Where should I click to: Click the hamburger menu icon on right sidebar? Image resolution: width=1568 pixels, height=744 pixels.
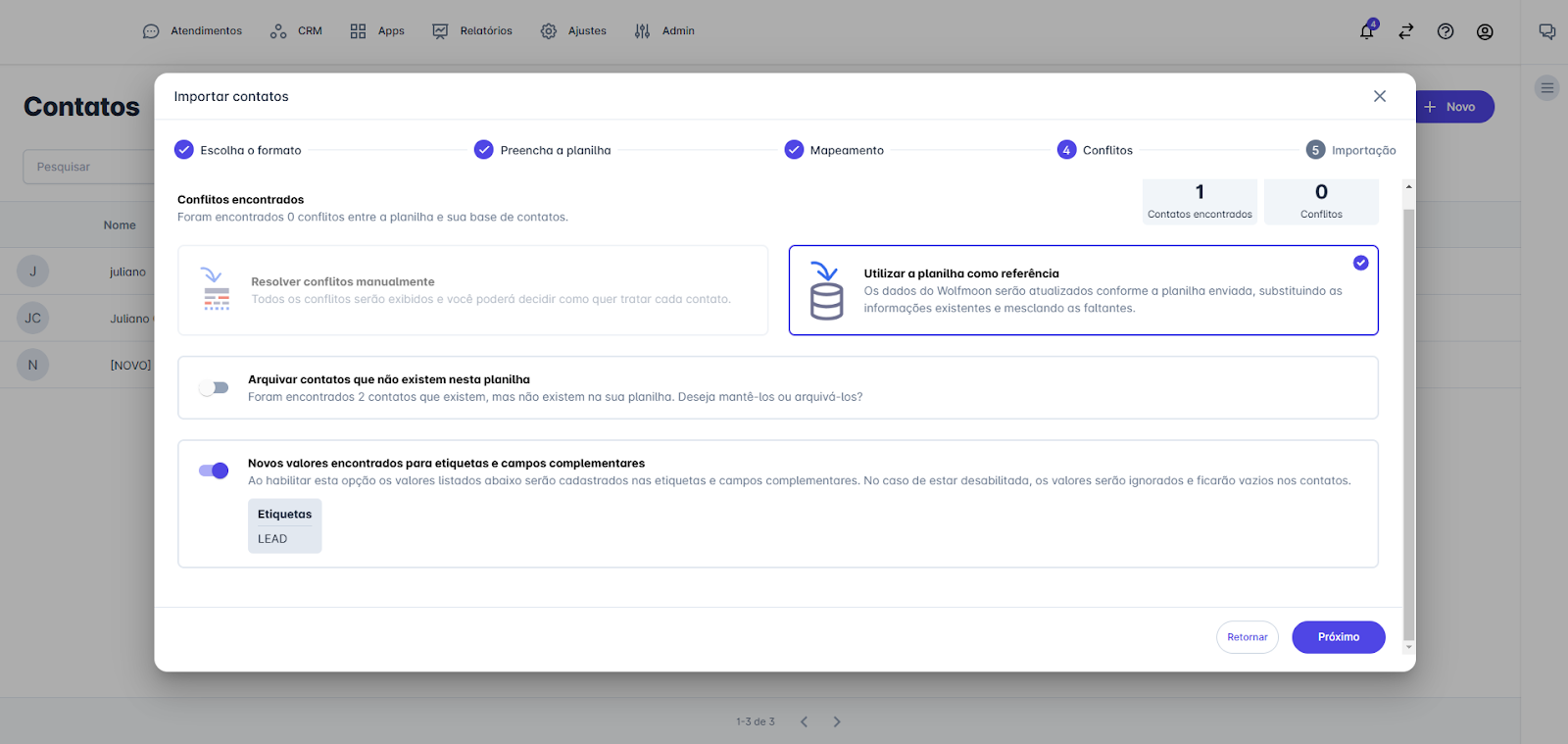1546,88
